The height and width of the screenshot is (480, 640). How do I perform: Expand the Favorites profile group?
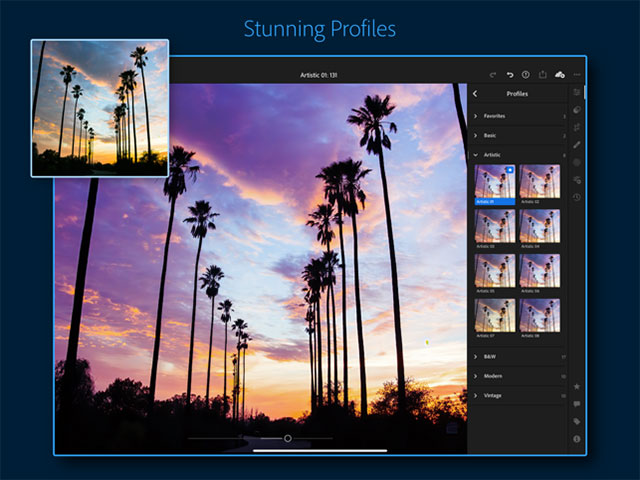493,116
